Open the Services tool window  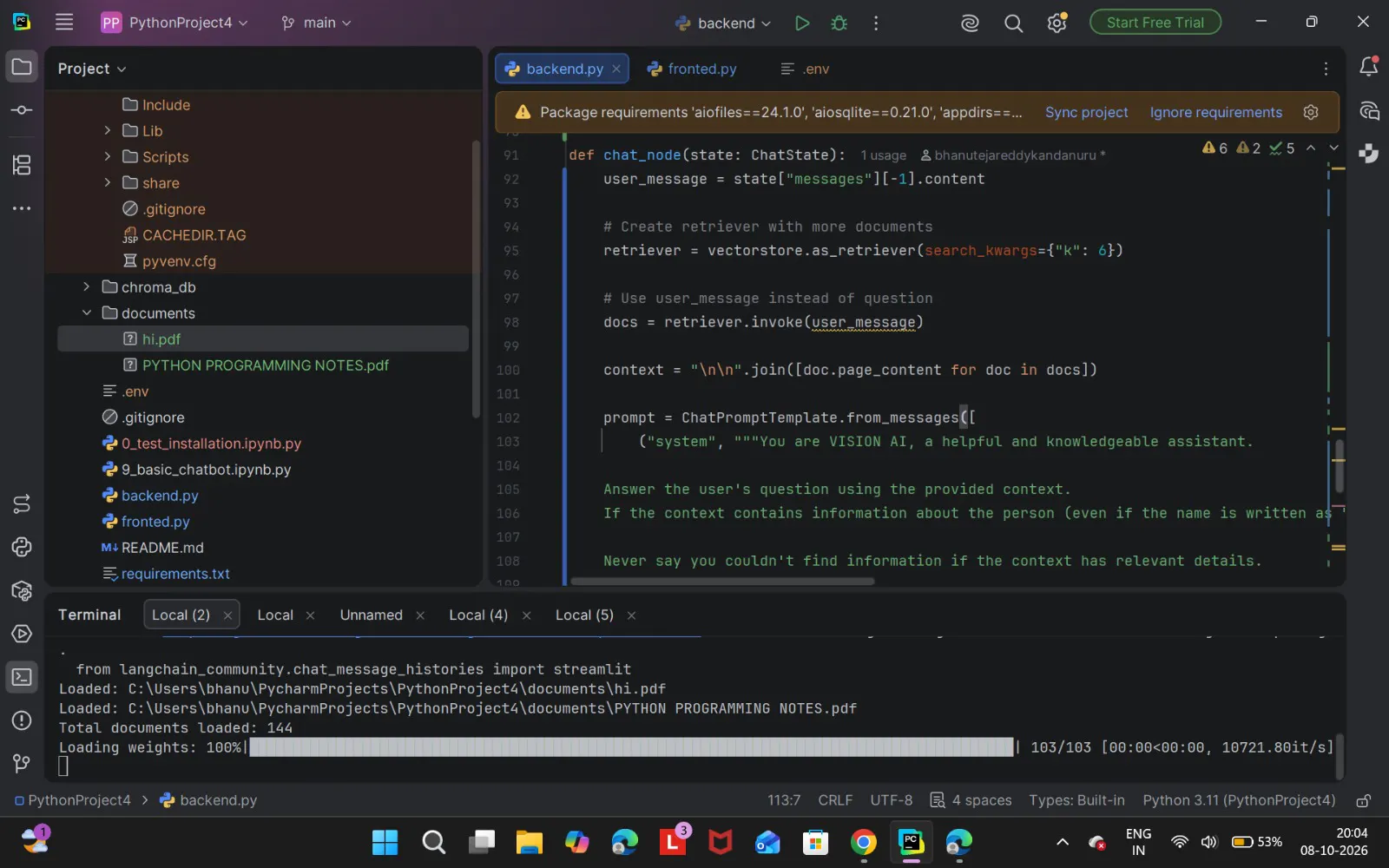(x=22, y=634)
